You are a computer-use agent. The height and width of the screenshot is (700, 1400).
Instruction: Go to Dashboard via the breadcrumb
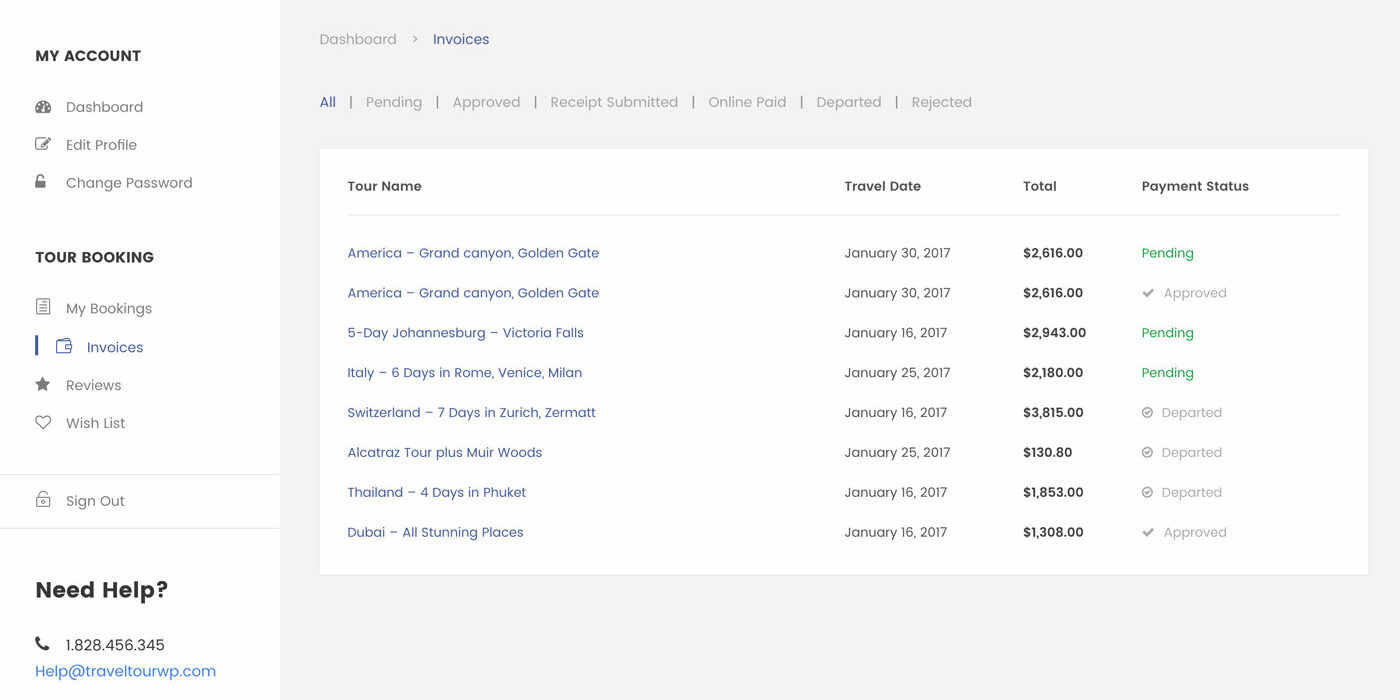coord(358,39)
